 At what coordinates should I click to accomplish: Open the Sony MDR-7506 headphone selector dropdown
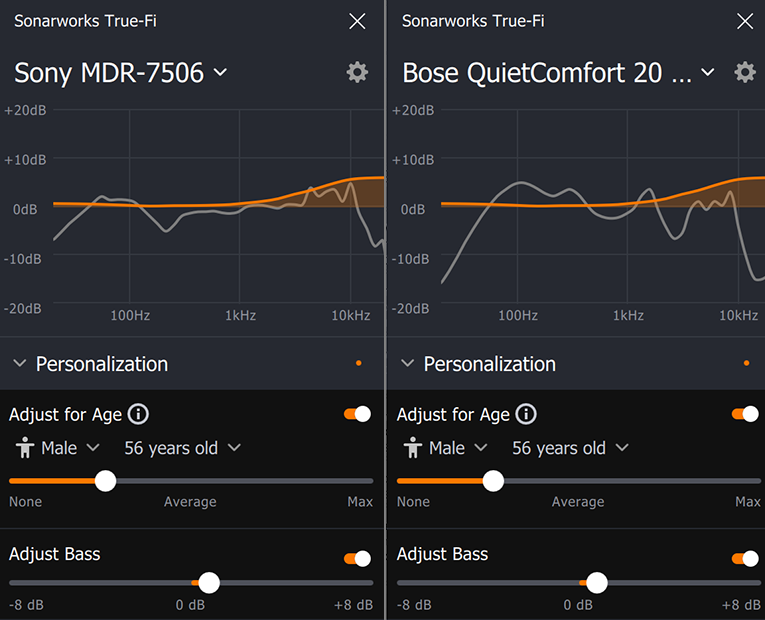[x=121, y=73]
